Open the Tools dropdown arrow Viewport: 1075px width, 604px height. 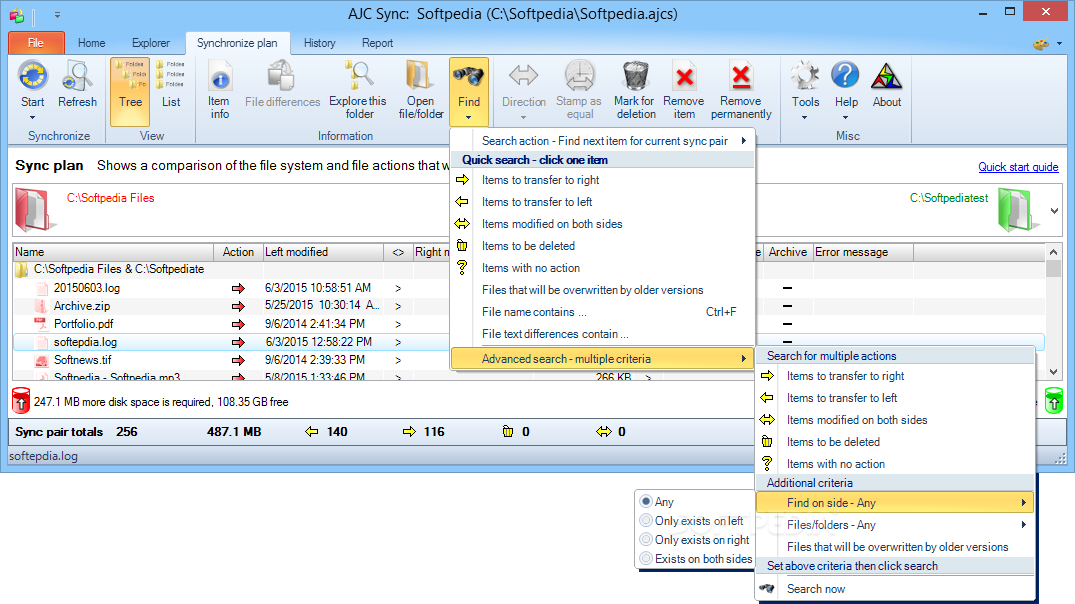coord(805,118)
